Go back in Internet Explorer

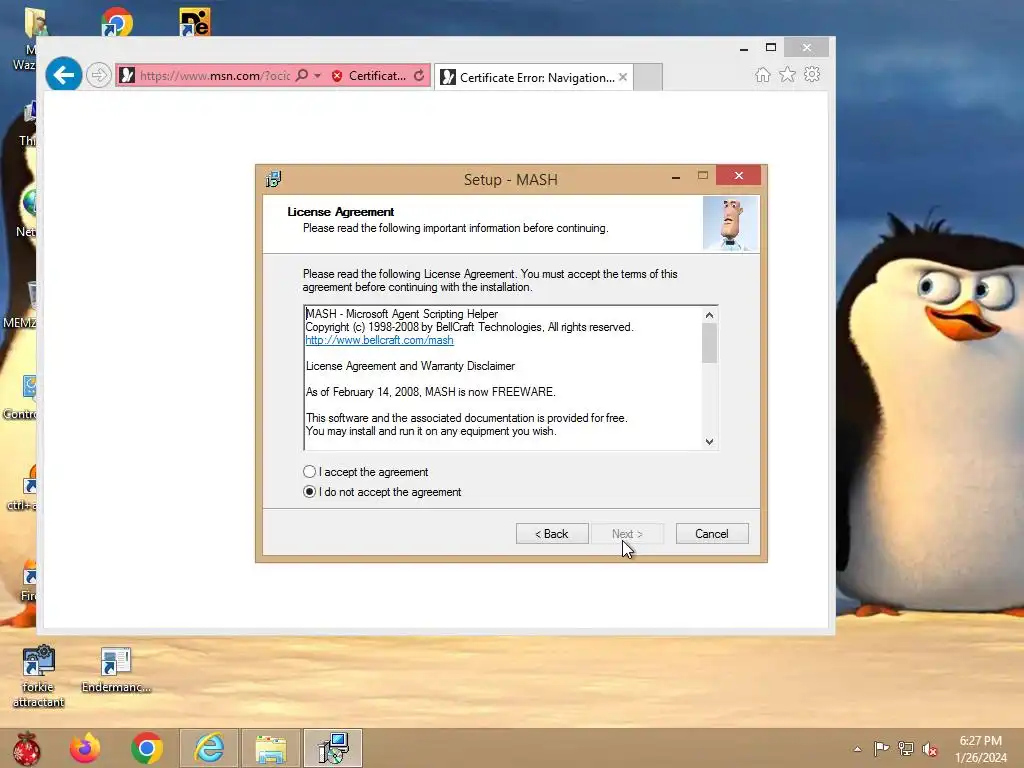63,75
